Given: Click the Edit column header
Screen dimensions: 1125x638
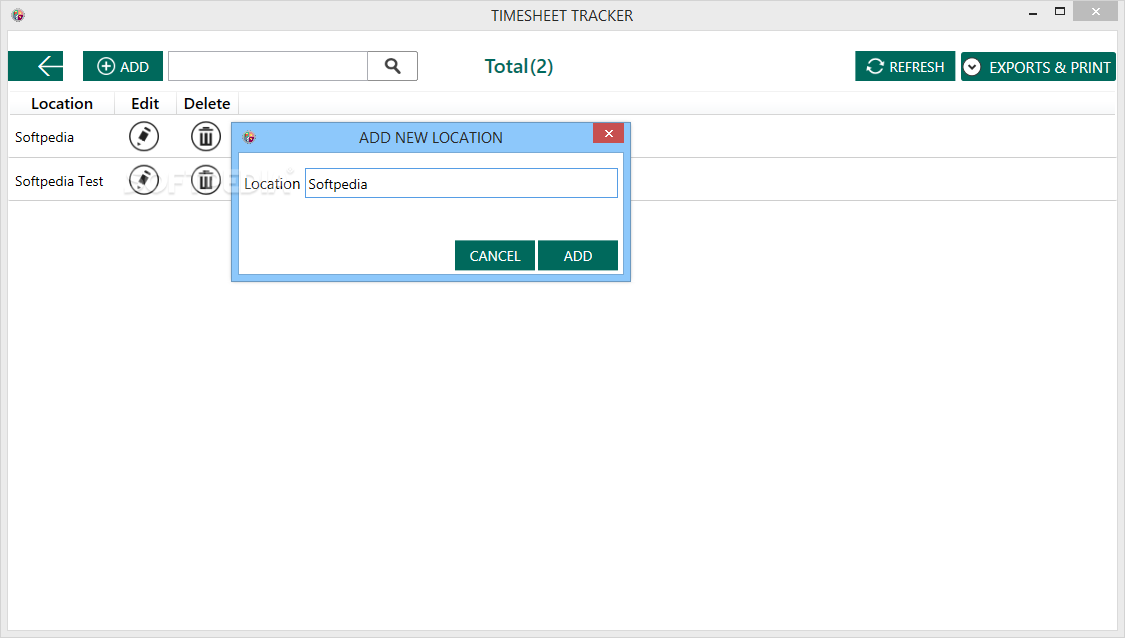Looking at the screenshot, I should tap(145, 103).
